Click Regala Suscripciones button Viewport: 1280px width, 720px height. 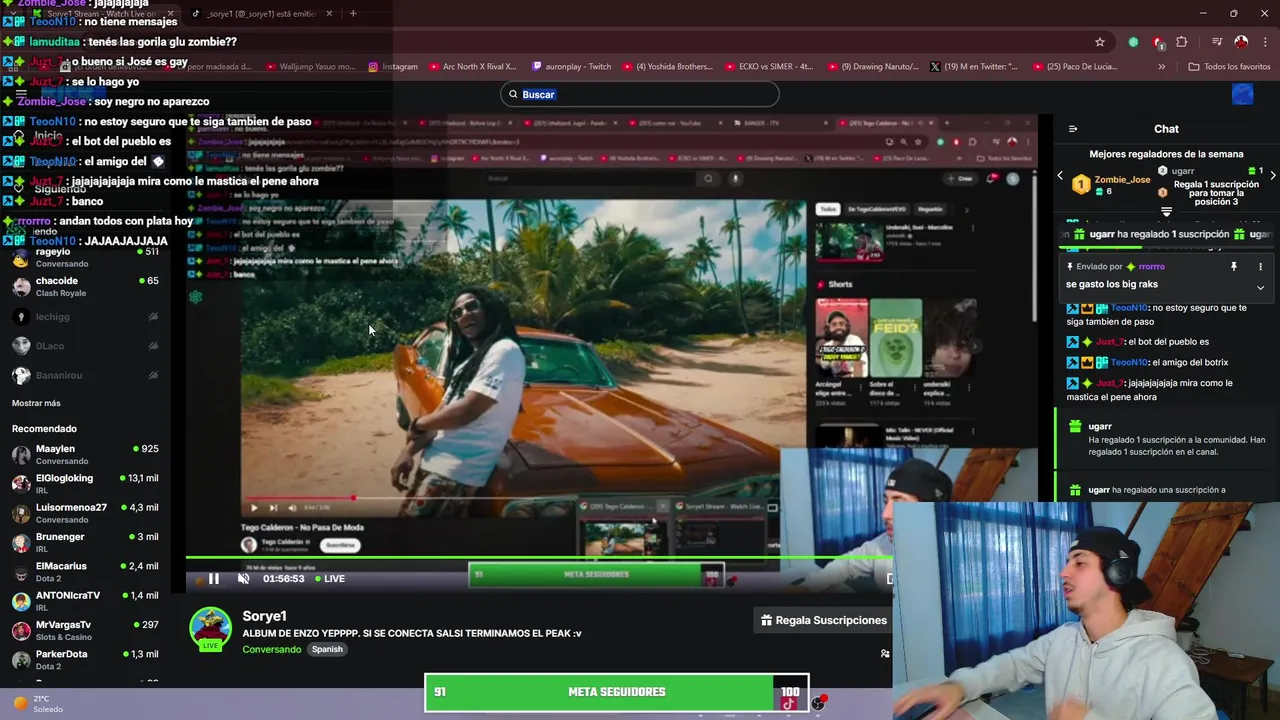tap(823, 620)
